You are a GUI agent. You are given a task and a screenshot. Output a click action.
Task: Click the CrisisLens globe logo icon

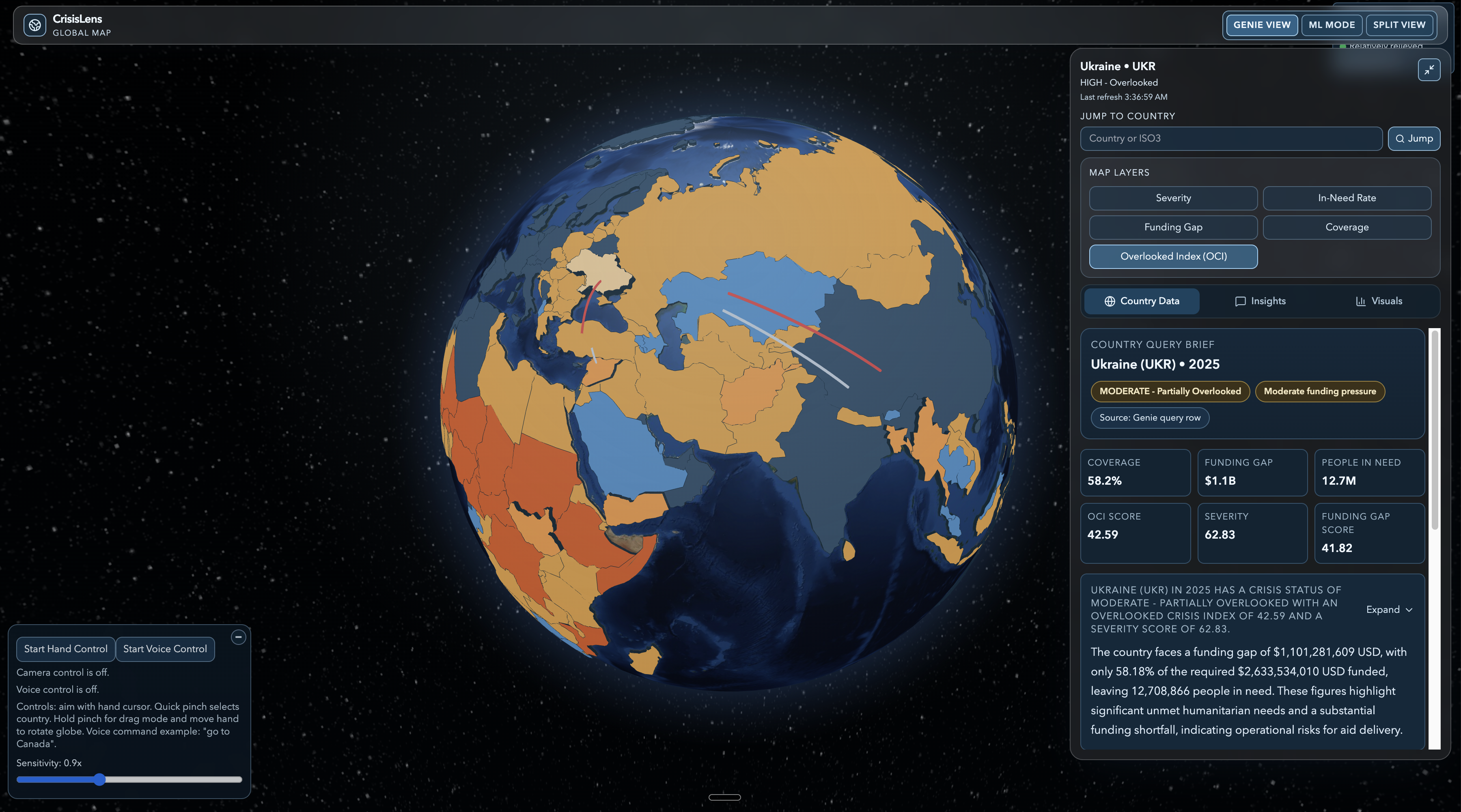pos(34,25)
